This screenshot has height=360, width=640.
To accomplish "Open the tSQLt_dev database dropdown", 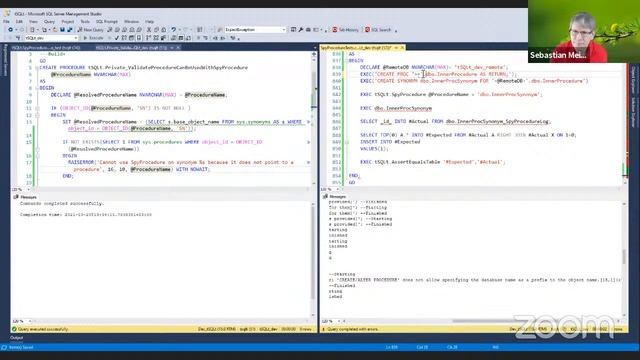I will (x=51, y=38).
